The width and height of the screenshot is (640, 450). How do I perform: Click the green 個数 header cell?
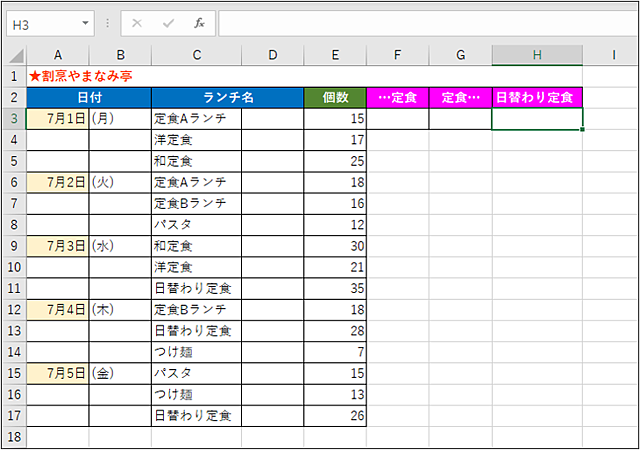click(x=335, y=98)
